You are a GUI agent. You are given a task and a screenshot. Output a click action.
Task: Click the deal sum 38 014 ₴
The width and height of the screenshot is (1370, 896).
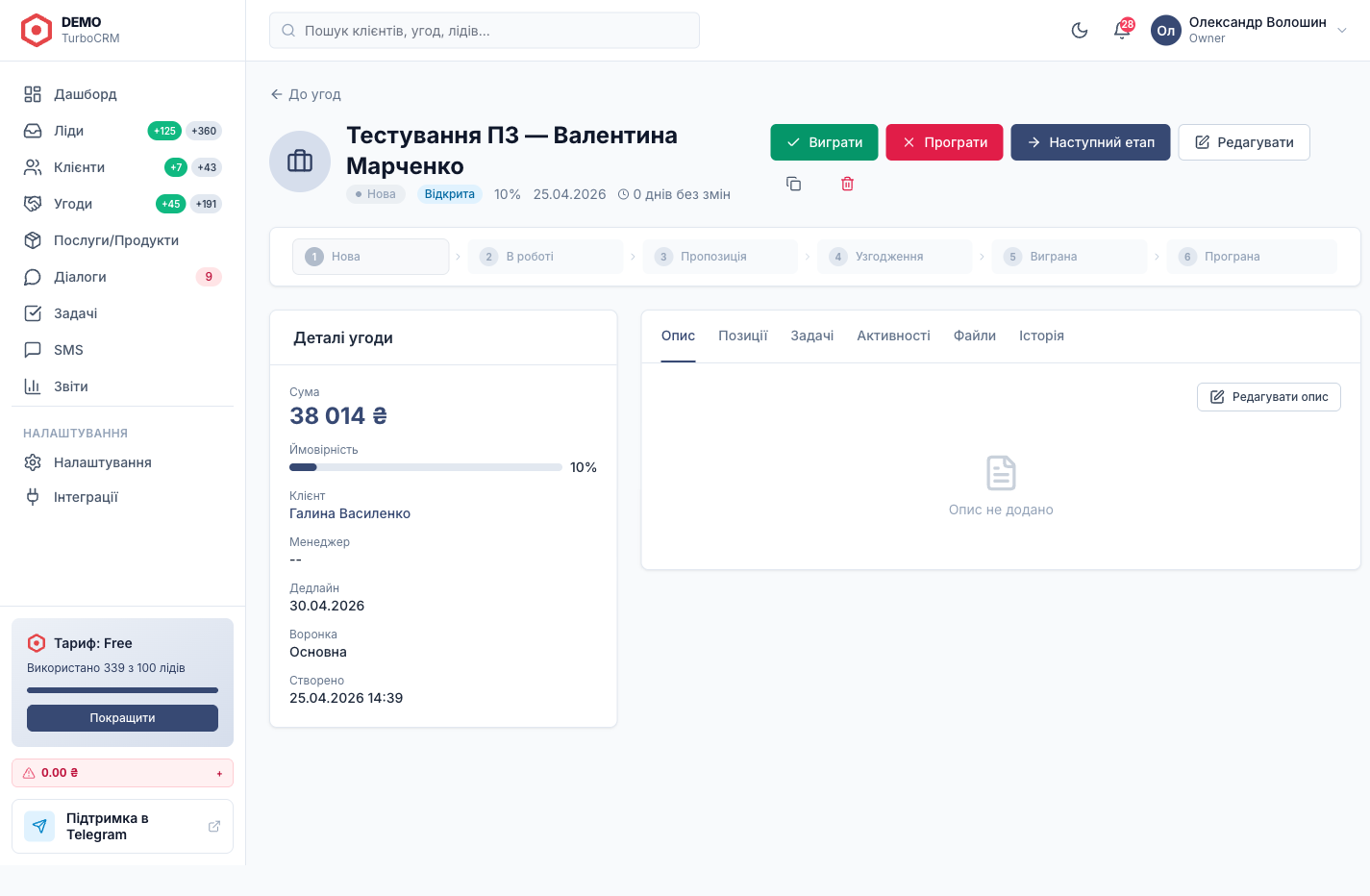[x=338, y=415]
